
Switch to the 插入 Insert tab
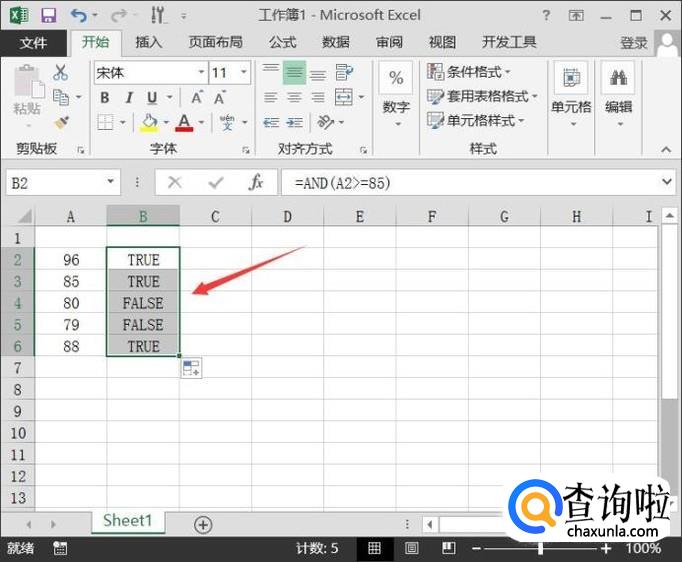pyautogui.click(x=149, y=42)
